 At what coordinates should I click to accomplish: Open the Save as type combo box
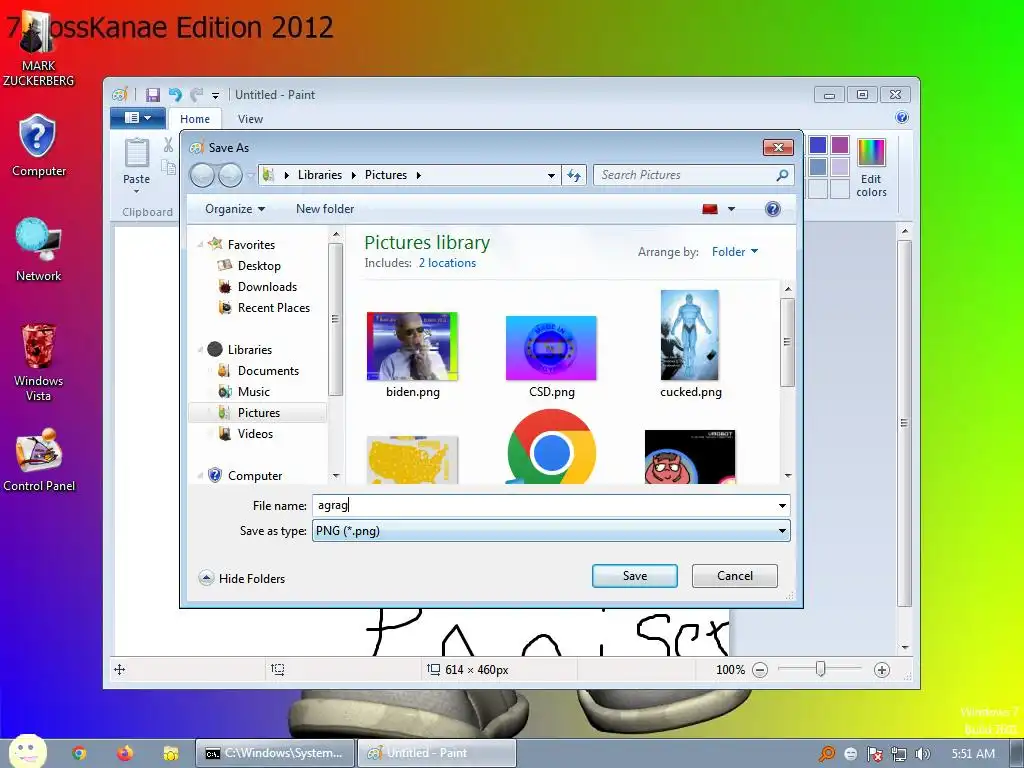(551, 531)
